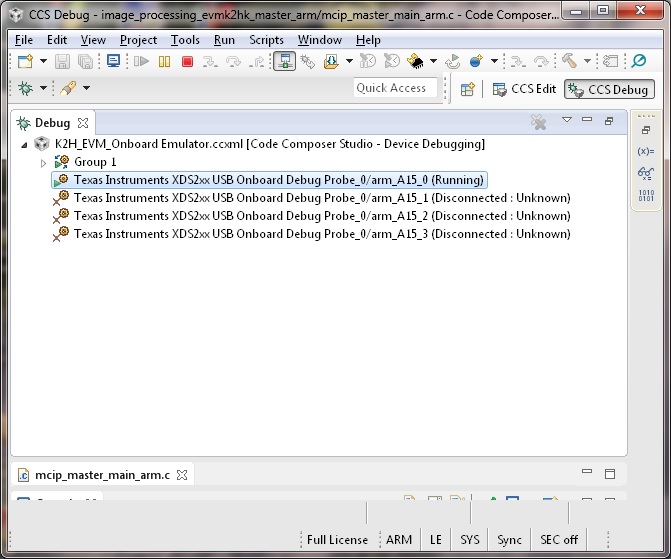Viewport: 671px width, 559px height.
Task: Open the Debug view menu dropdown arrow
Action: tap(567, 121)
